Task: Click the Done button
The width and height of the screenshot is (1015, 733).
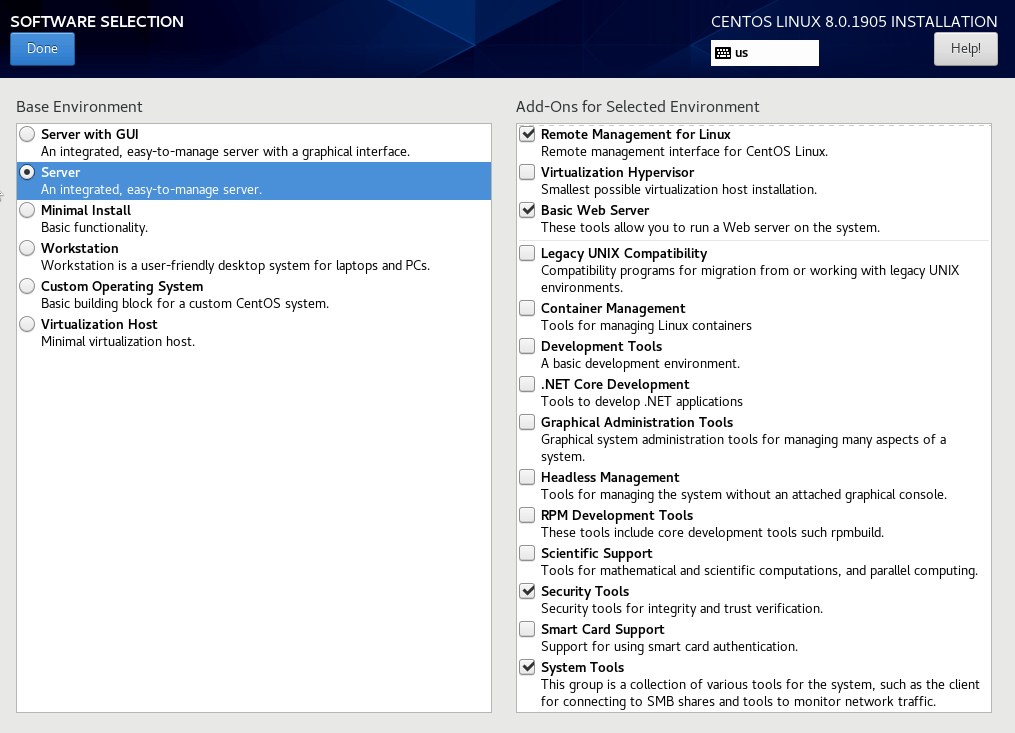Action: click(42, 49)
